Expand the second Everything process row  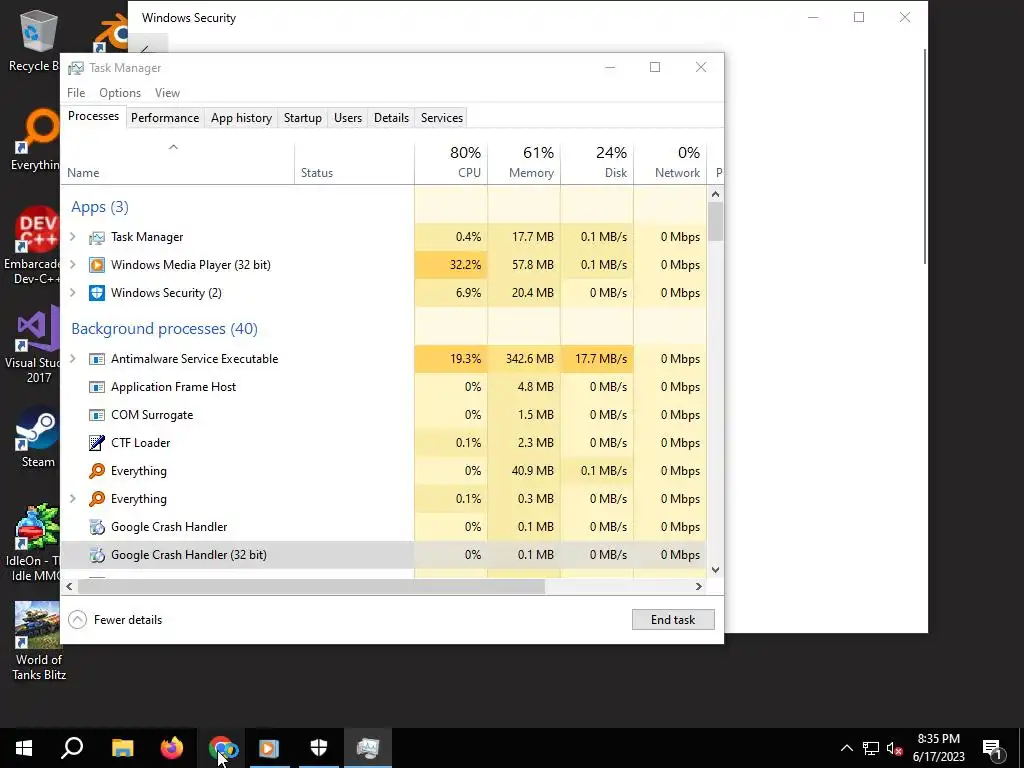[x=73, y=498]
